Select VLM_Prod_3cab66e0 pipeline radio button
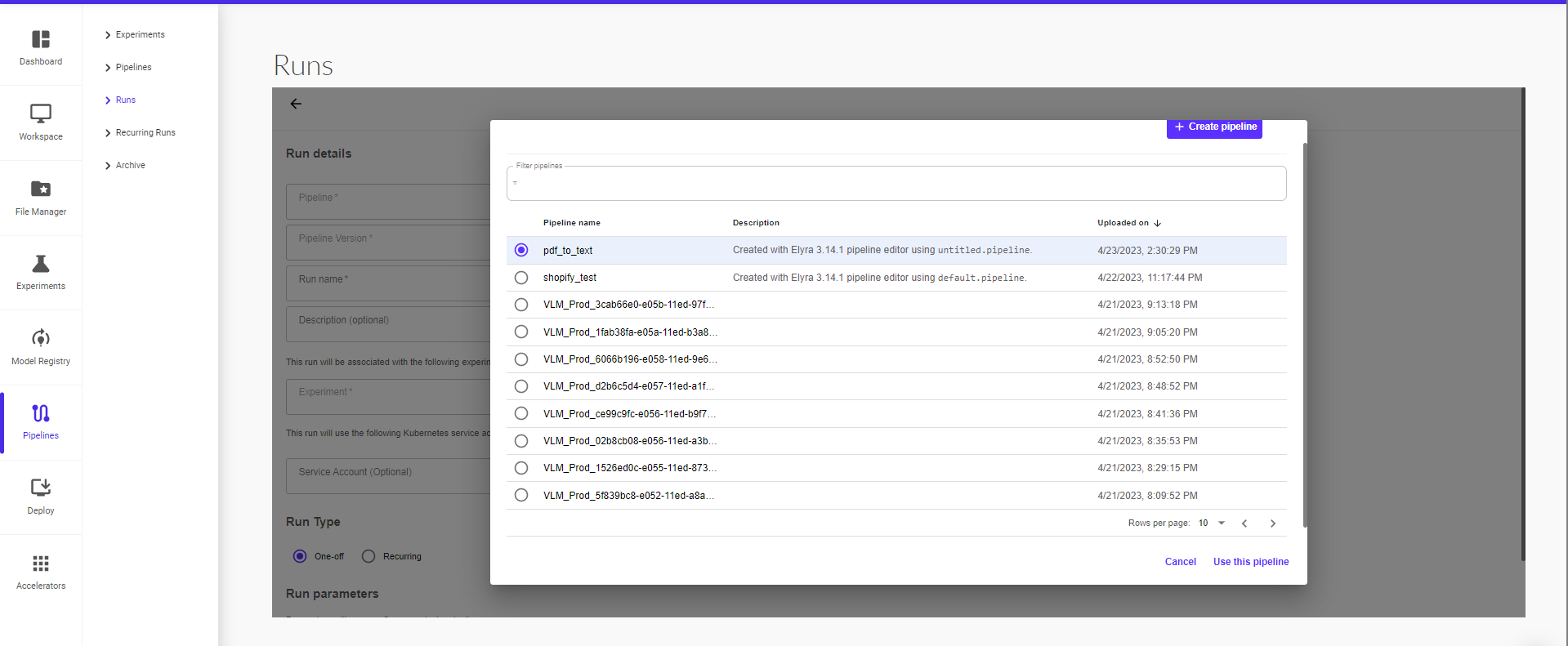 pyautogui.click(x=521, y=305)
